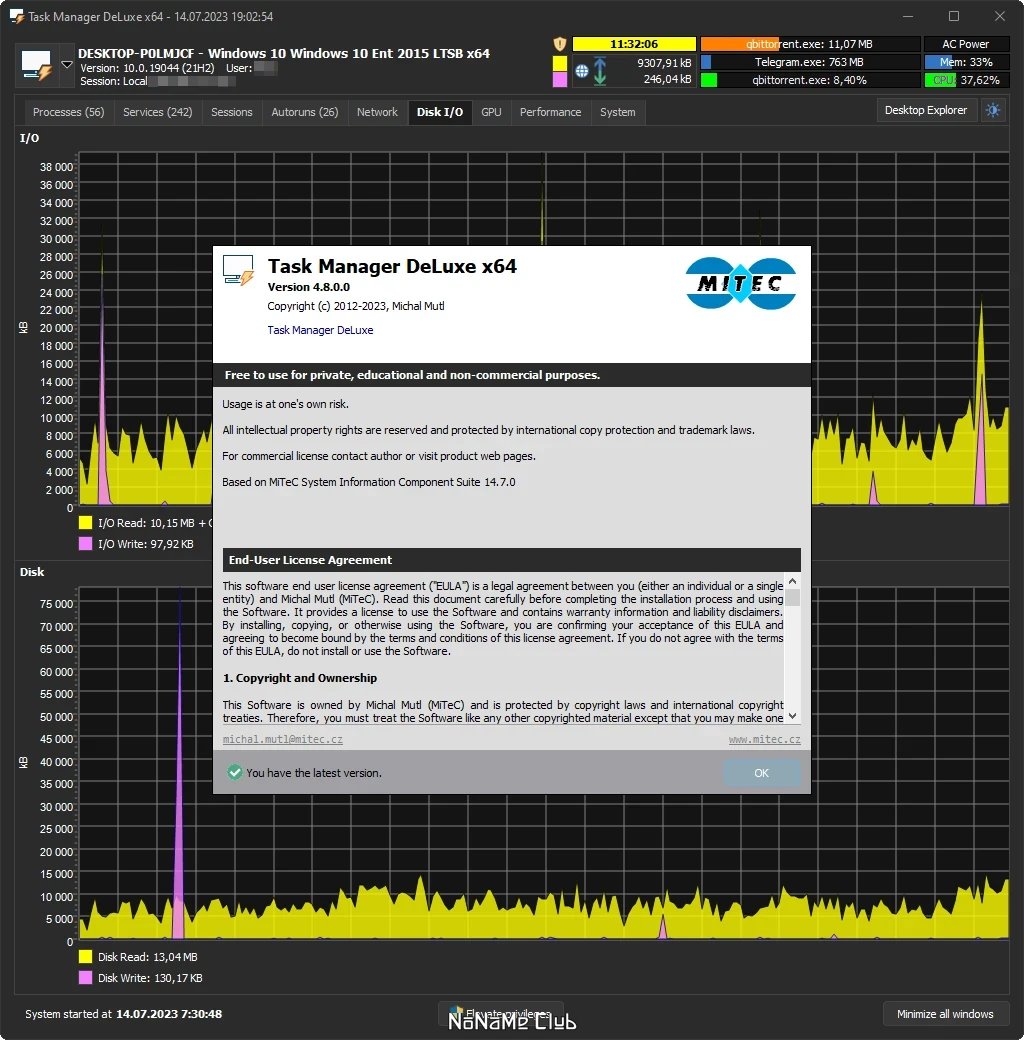1024x1040 pixels.
Task: Open the Services (242) tab
Action: point(158,112)
